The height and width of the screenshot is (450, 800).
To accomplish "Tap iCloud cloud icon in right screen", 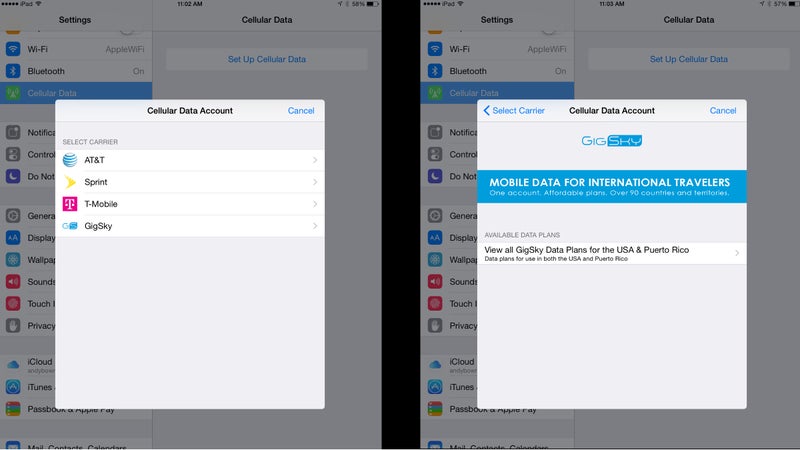I will (x=435, y=364).
